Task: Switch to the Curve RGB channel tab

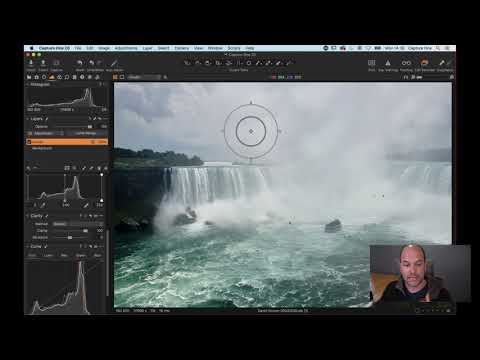Action: tap(32, 255)
